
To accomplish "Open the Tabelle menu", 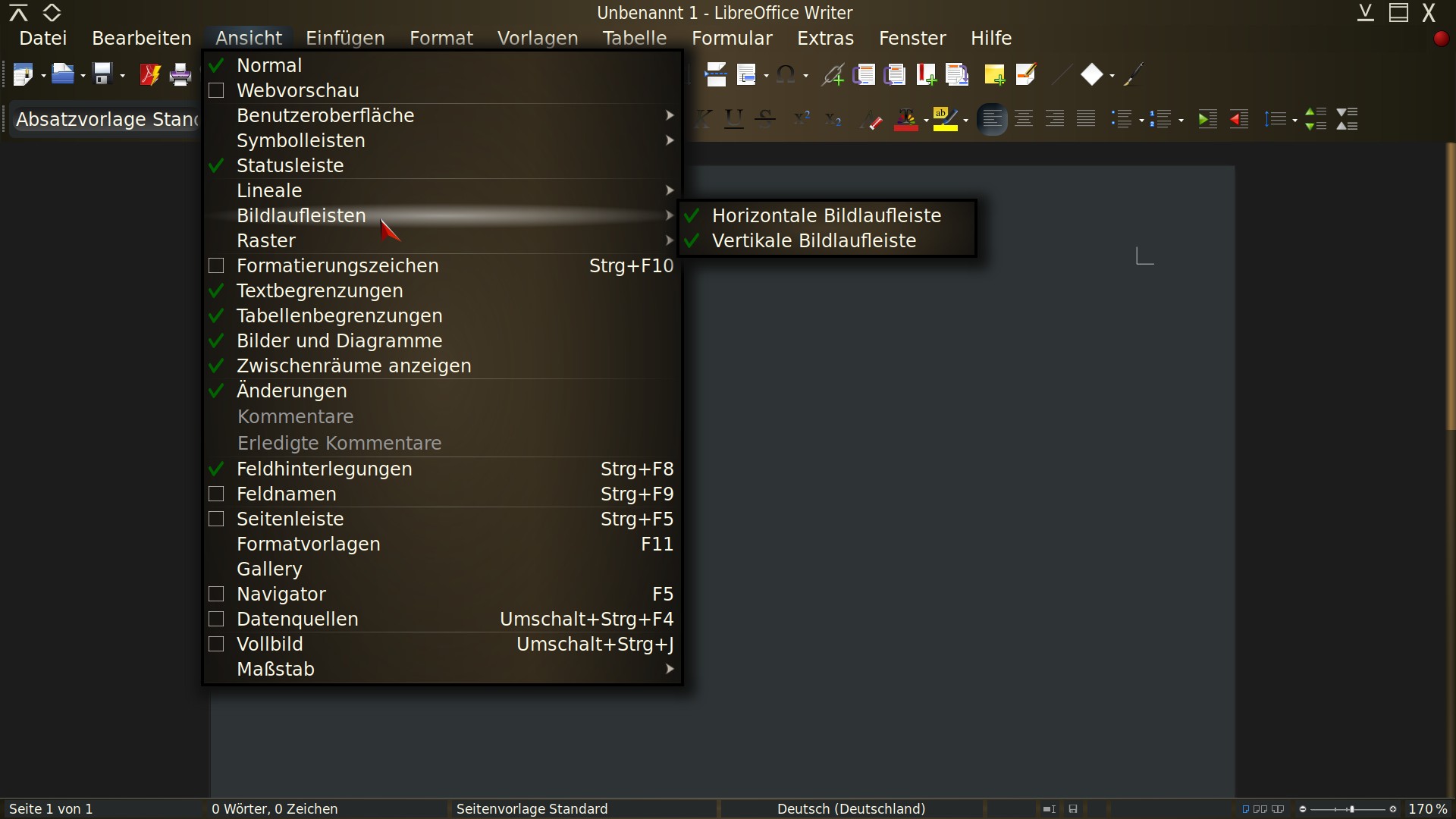I will click(x=635, y=38).
